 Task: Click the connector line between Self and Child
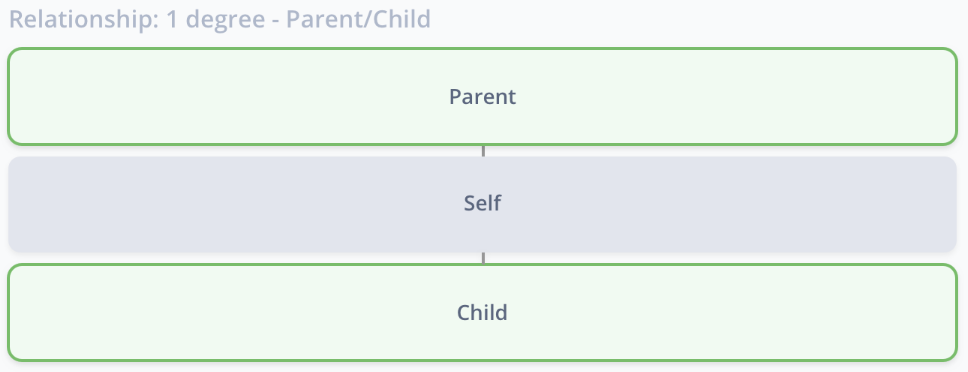483,258
